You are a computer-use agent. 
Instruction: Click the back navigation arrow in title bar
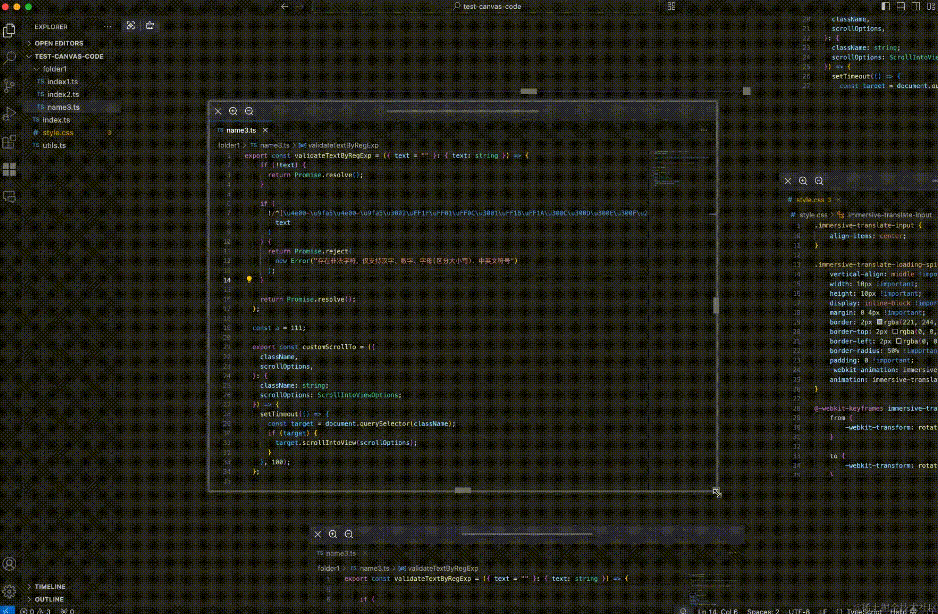click(284, 7)
